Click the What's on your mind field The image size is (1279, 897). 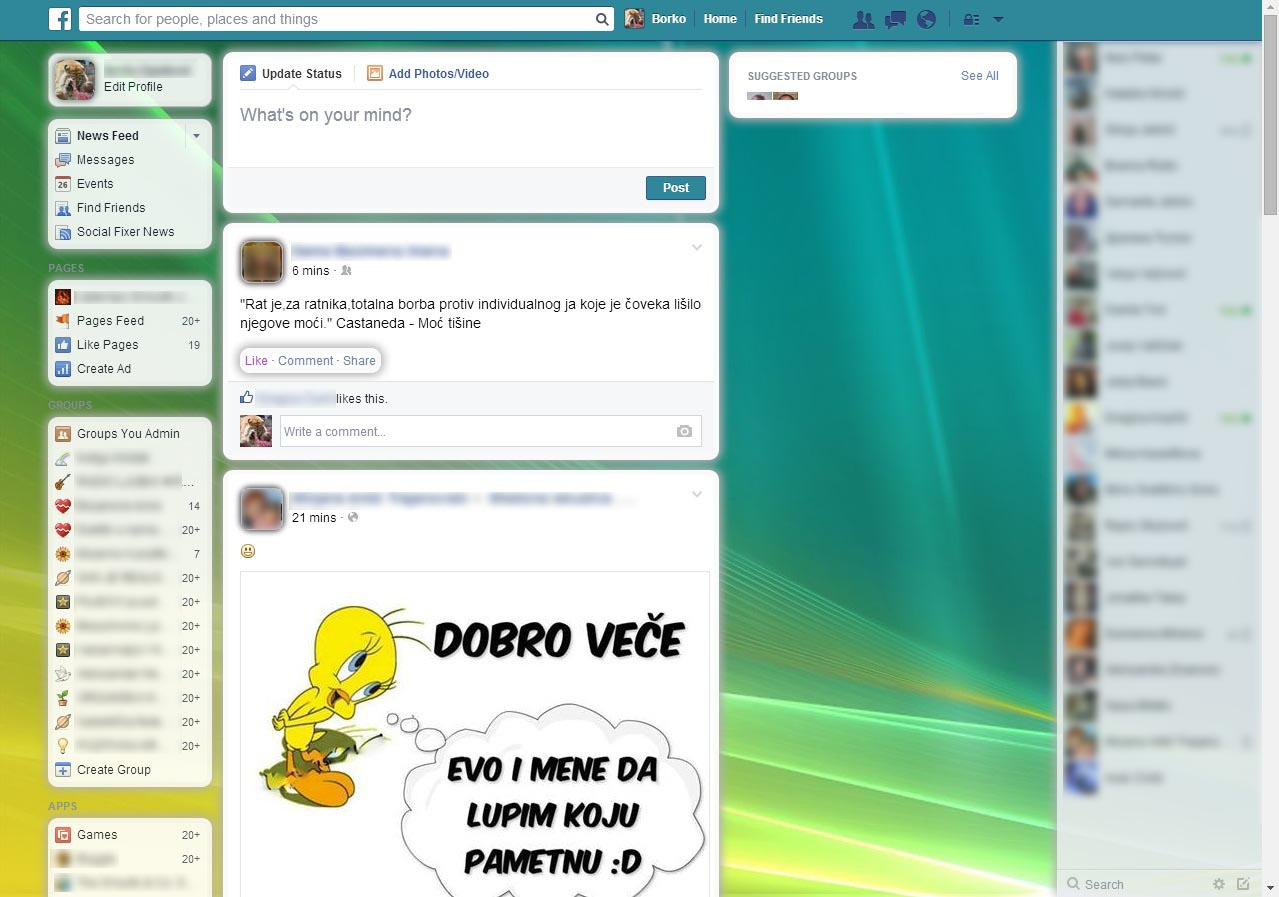click(471, 127)
